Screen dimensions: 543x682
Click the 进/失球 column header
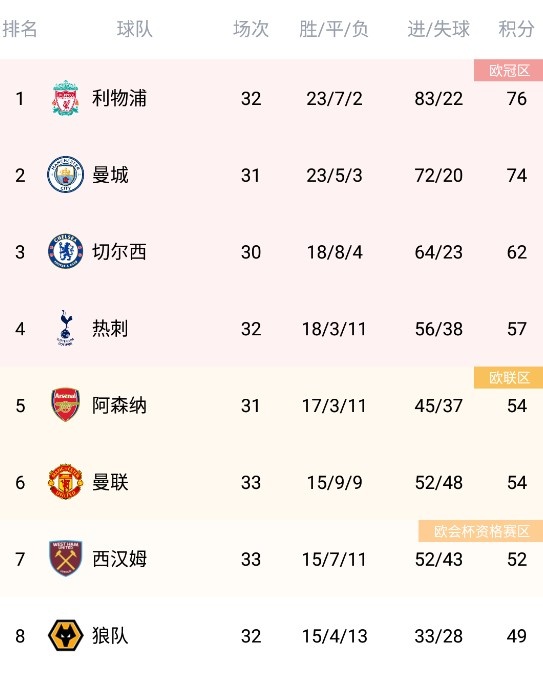(x=439, y=29)
